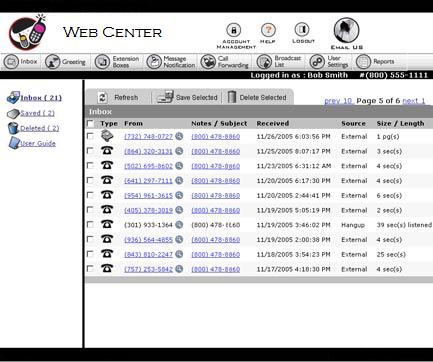
Task: Click lookup icon beside (732) 748-0727
Action: (x=179, y=136)
